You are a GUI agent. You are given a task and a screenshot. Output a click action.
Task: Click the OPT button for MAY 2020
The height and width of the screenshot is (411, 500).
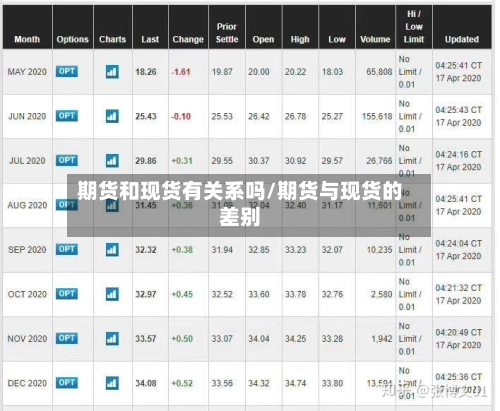67,71
